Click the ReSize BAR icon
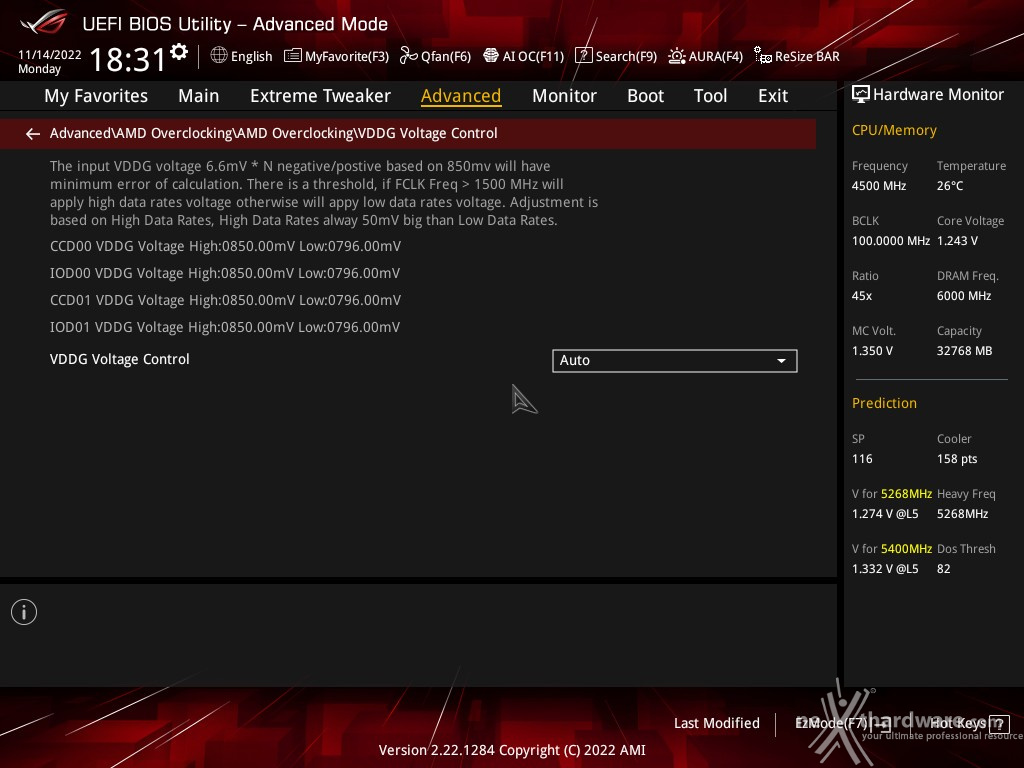 pos(762,56)
